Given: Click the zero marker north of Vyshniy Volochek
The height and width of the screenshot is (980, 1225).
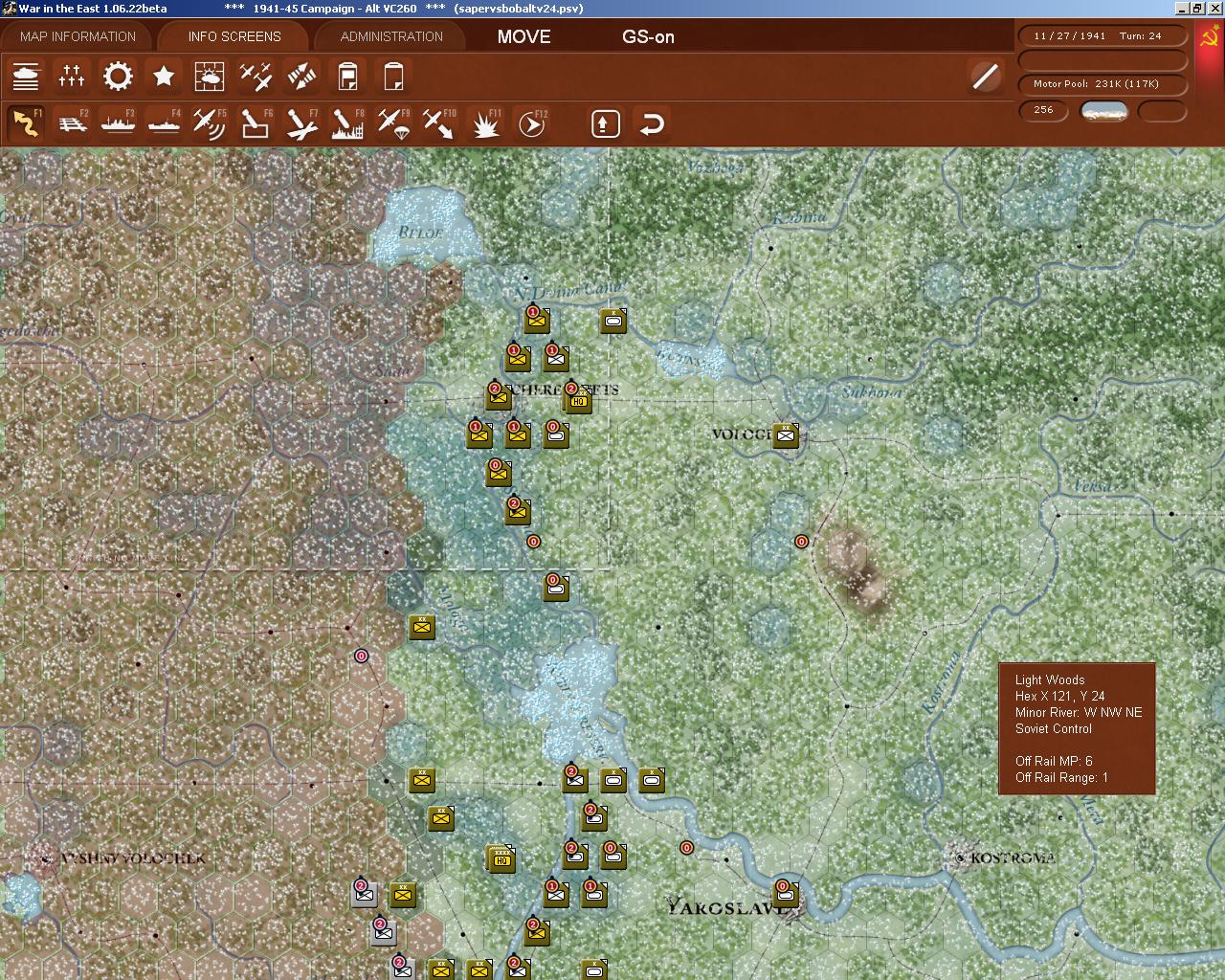Looking at the screenshot, I should pyautogui.click(x=361, y=657).
